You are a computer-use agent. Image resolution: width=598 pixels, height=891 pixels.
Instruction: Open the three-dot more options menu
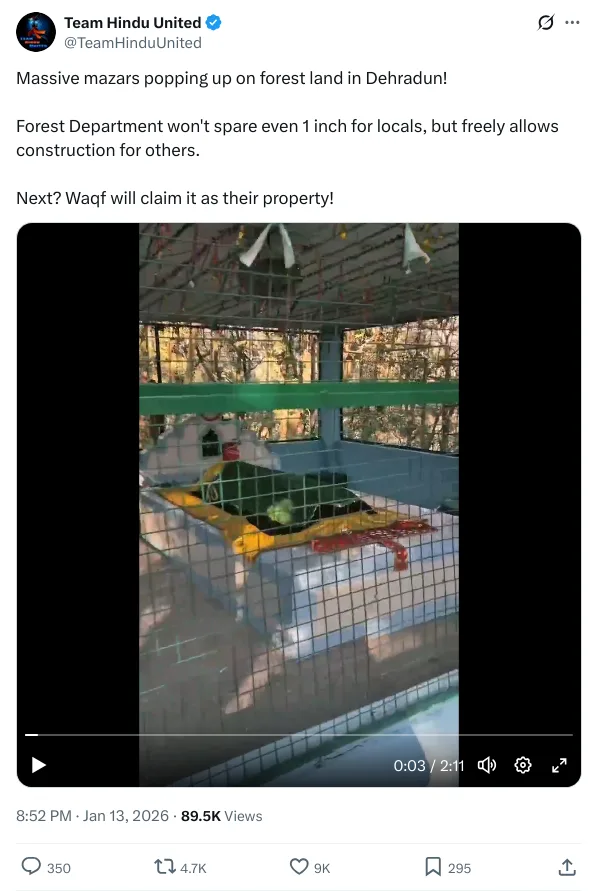[x=572, y=23]
